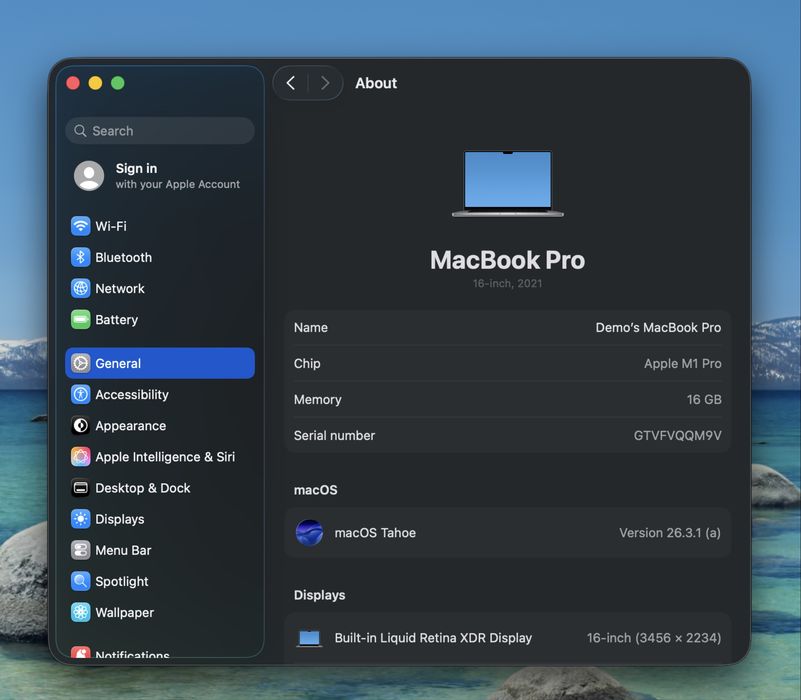Image resolution: width=801 pixels, height=700 pixels.
Task: Open Network via its globe icon
Action: coord(80,288)
